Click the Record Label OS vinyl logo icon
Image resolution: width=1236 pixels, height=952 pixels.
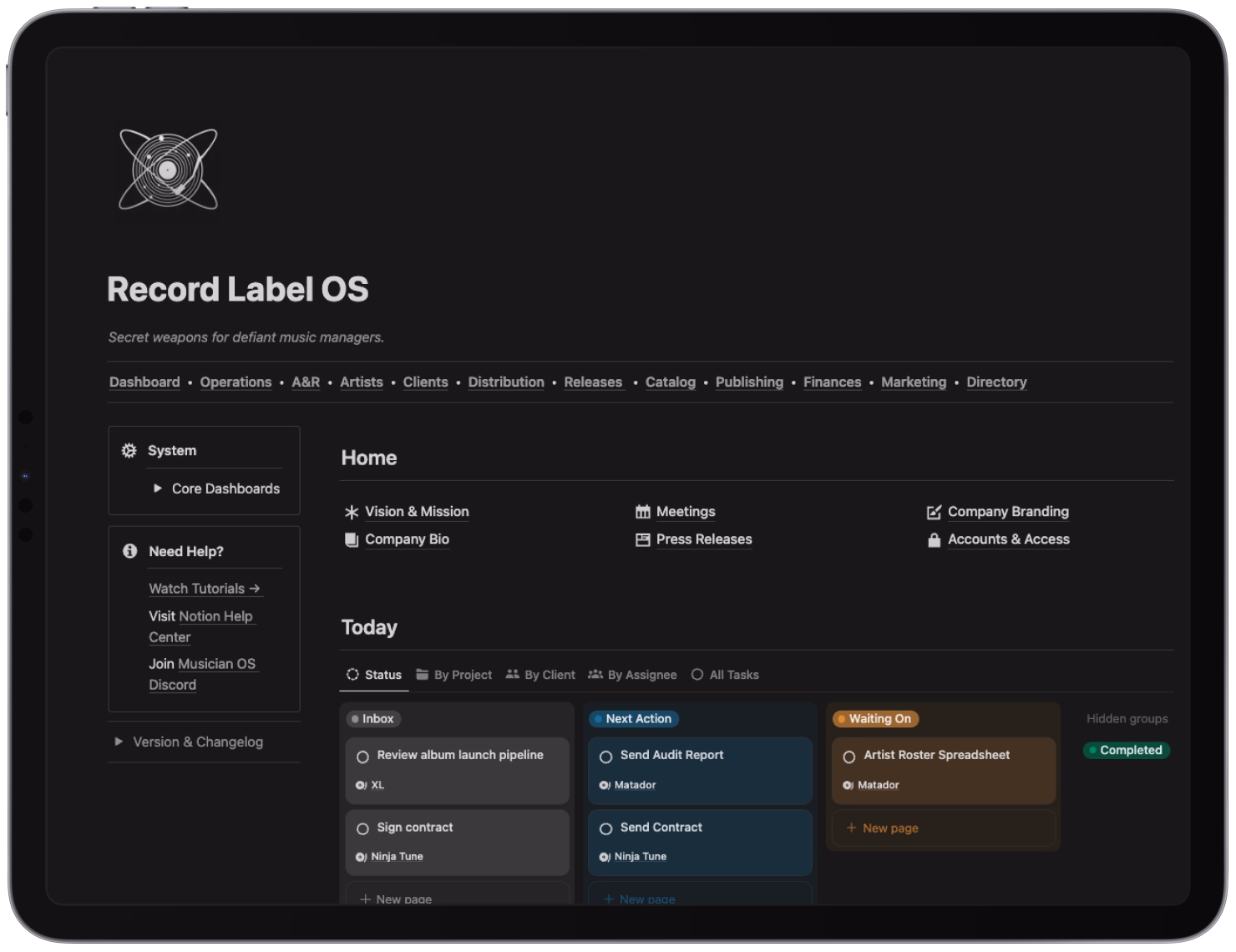(x=168, y=170)
